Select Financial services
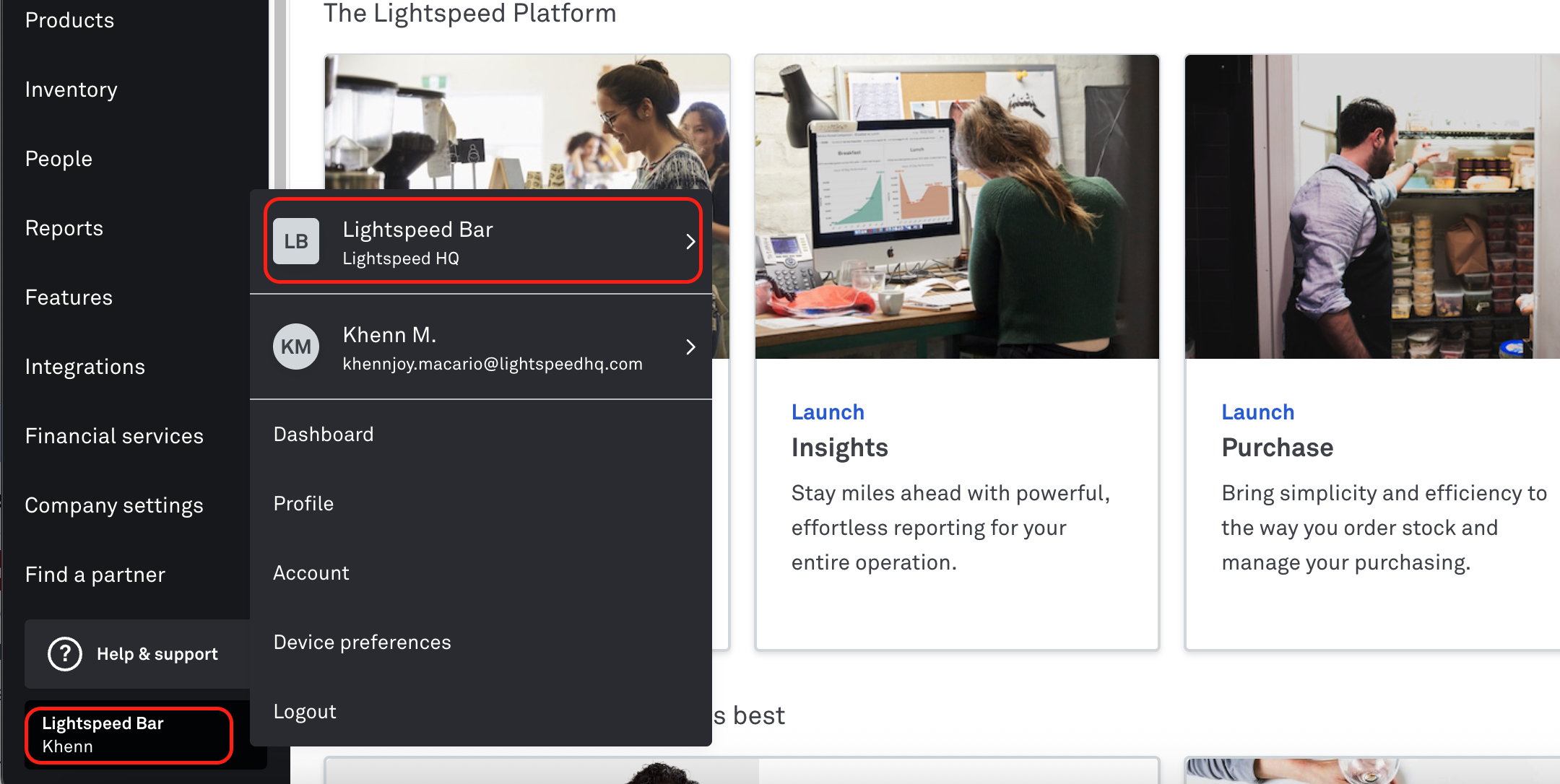1560x784 pixels. click(114, 436)
